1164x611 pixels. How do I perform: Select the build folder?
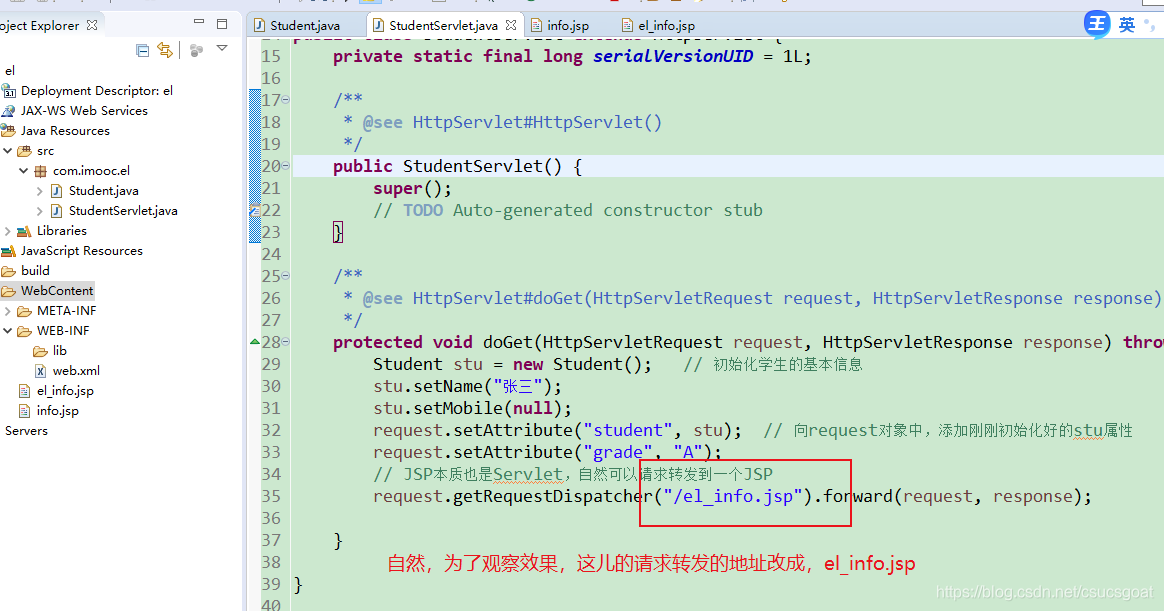(35, 271)
